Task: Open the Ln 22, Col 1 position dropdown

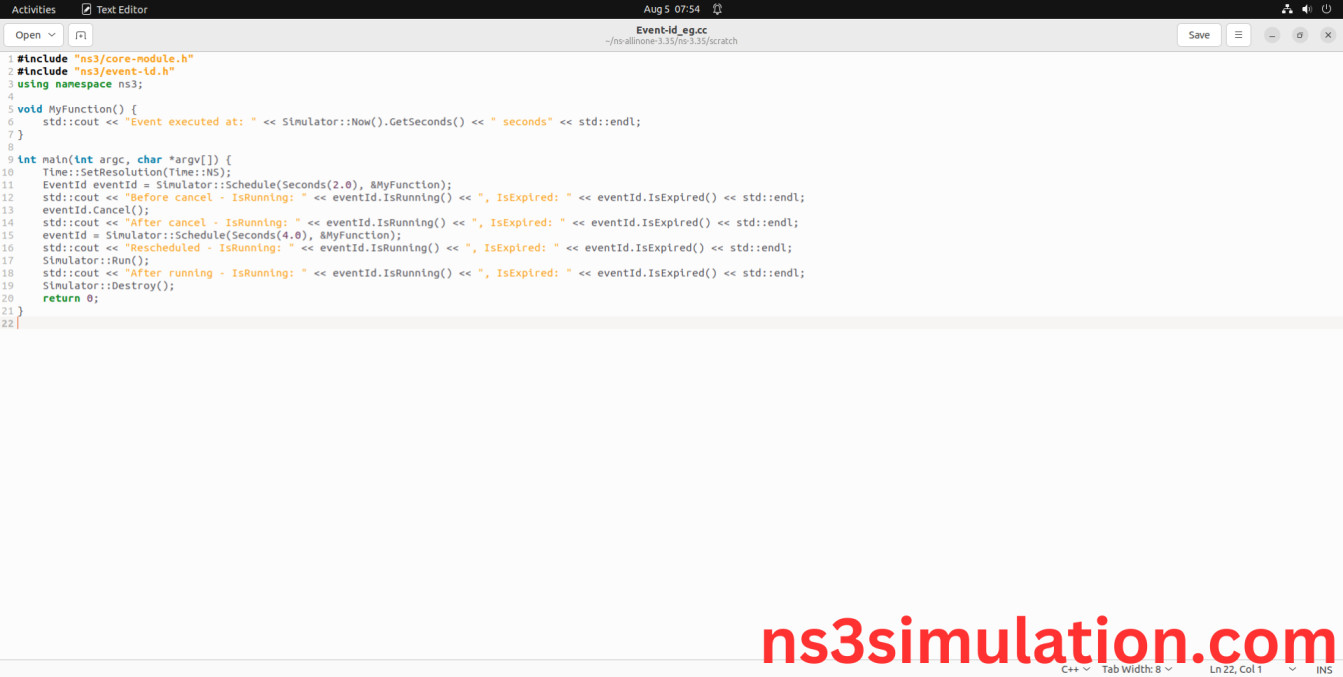Action: (x=1252, y=669)
